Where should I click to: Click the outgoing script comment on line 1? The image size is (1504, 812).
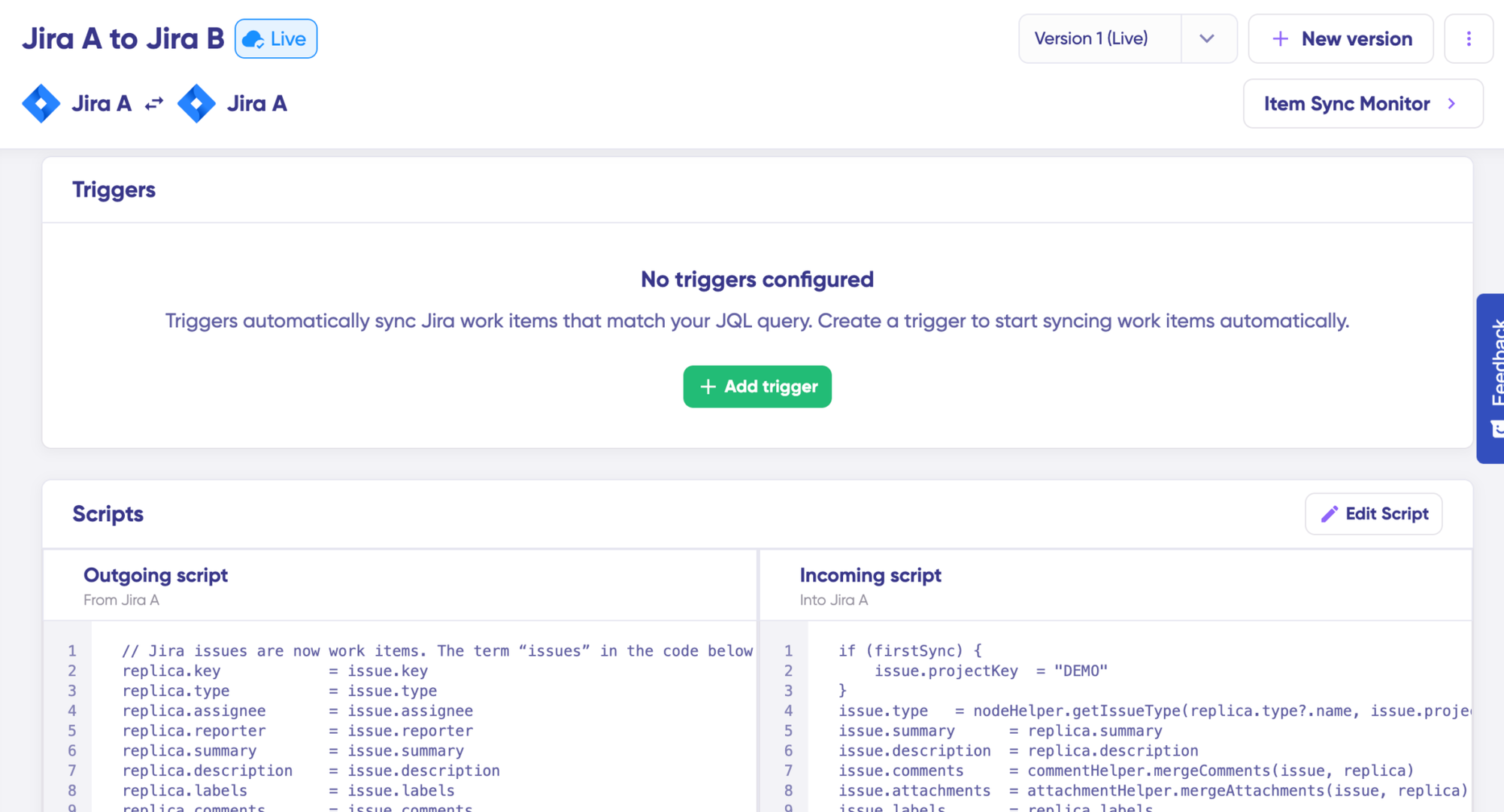[x=438, y=651]
